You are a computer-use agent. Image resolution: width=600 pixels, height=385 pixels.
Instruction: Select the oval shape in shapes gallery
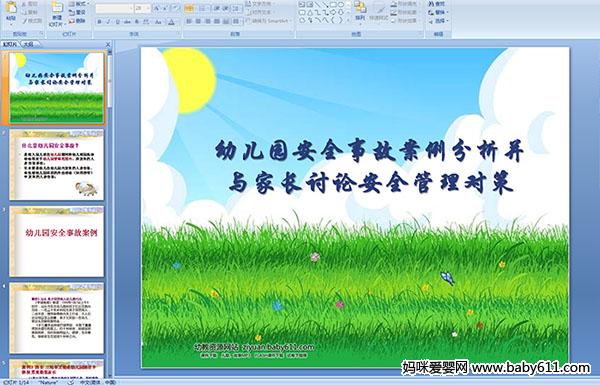pyautogui.click(x=342, y=5)
